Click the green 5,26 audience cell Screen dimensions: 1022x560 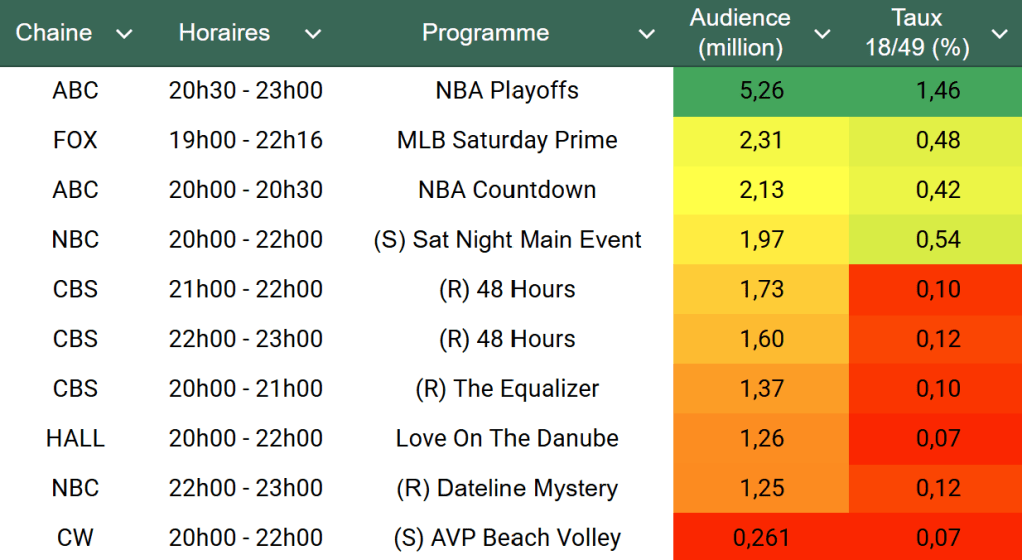(x=761, y=91)
